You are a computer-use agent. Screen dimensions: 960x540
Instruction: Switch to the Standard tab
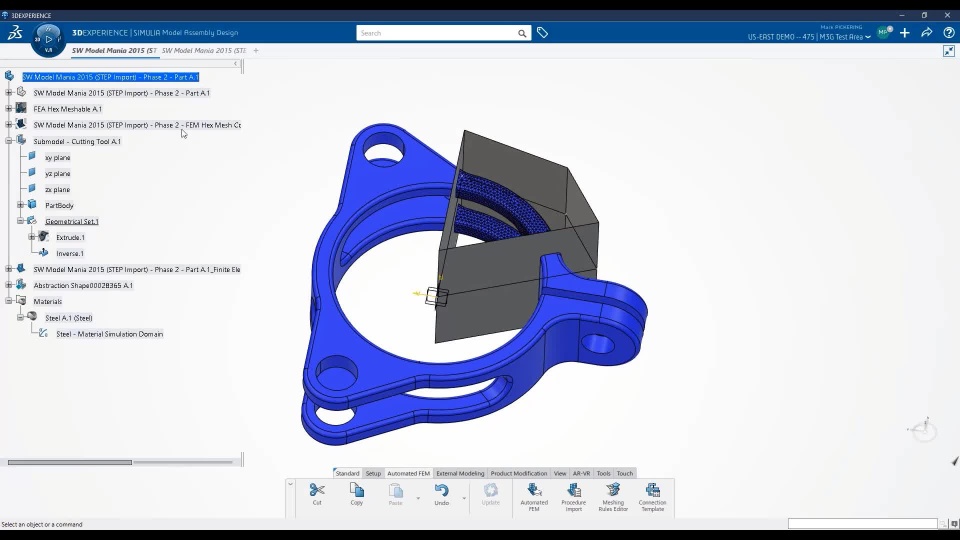pos(347,473)
